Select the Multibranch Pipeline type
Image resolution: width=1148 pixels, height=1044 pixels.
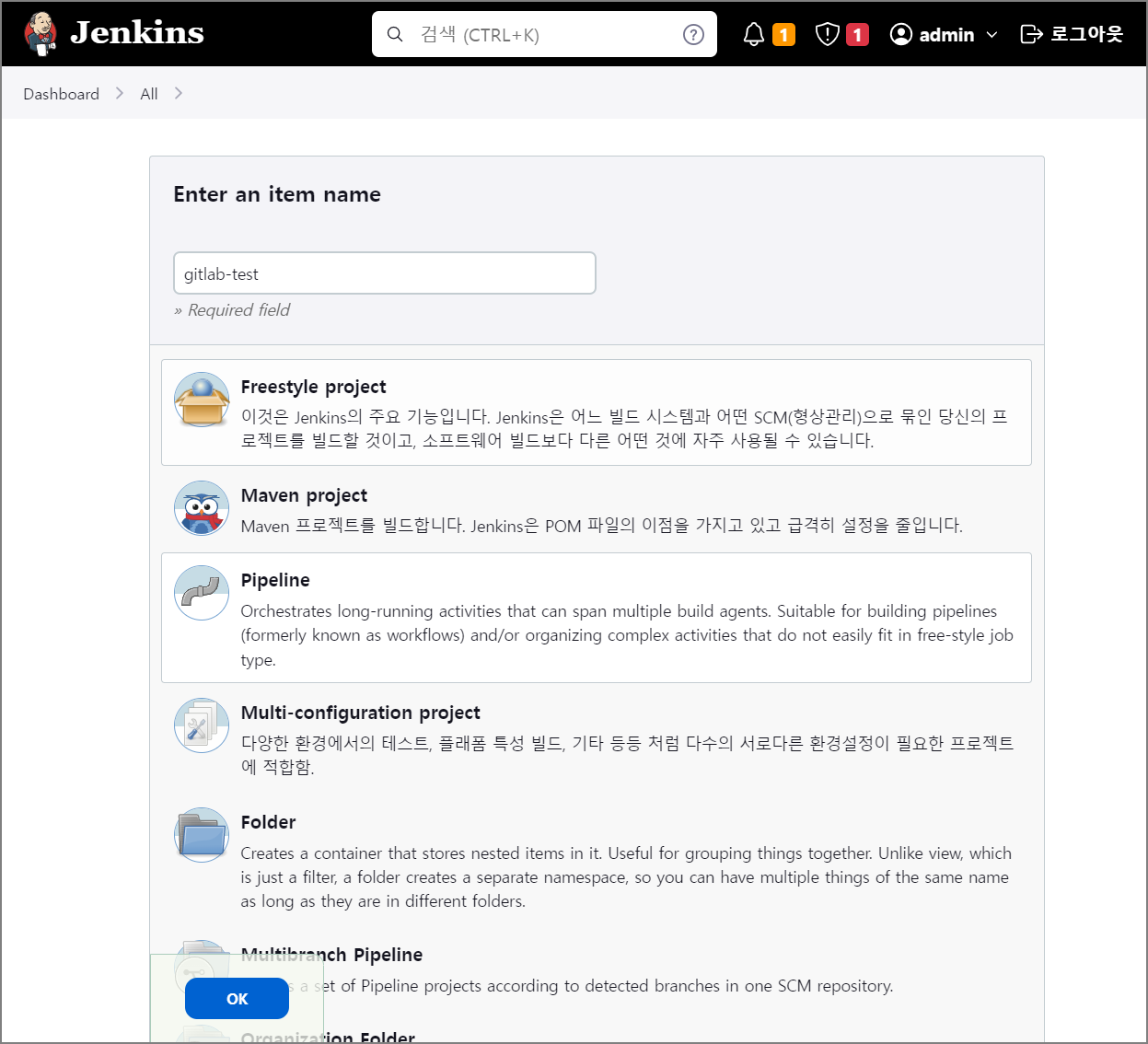[x=597, y=969]
